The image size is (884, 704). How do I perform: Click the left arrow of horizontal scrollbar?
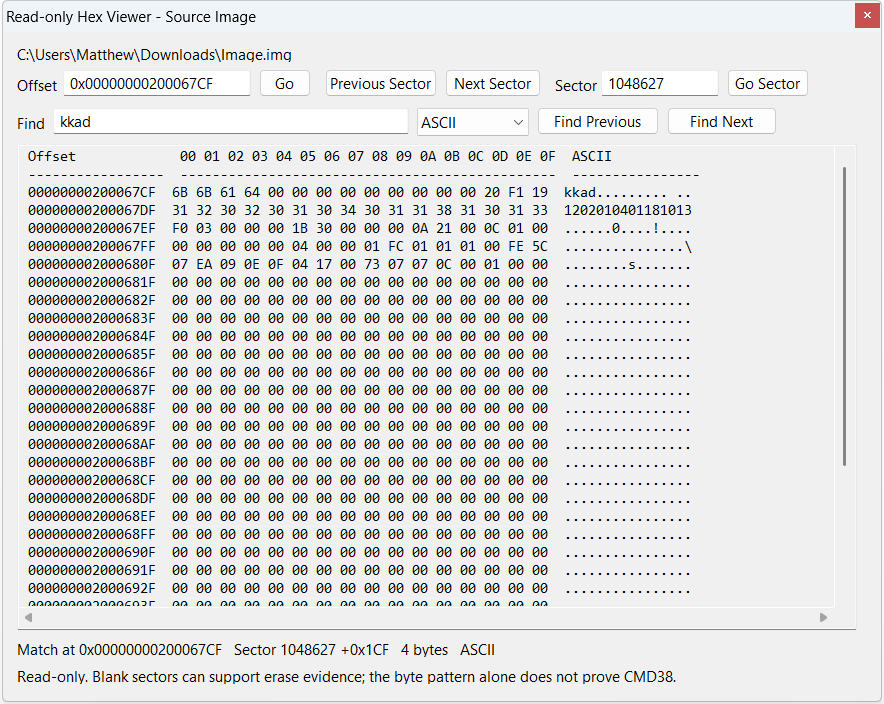coord(28,617)
